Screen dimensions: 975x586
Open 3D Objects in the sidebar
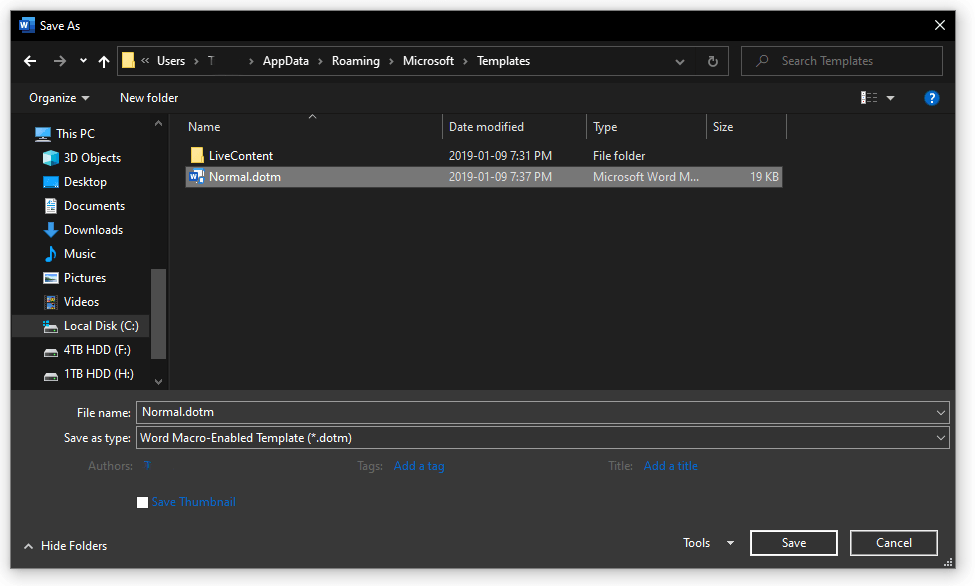click(92, 158)
